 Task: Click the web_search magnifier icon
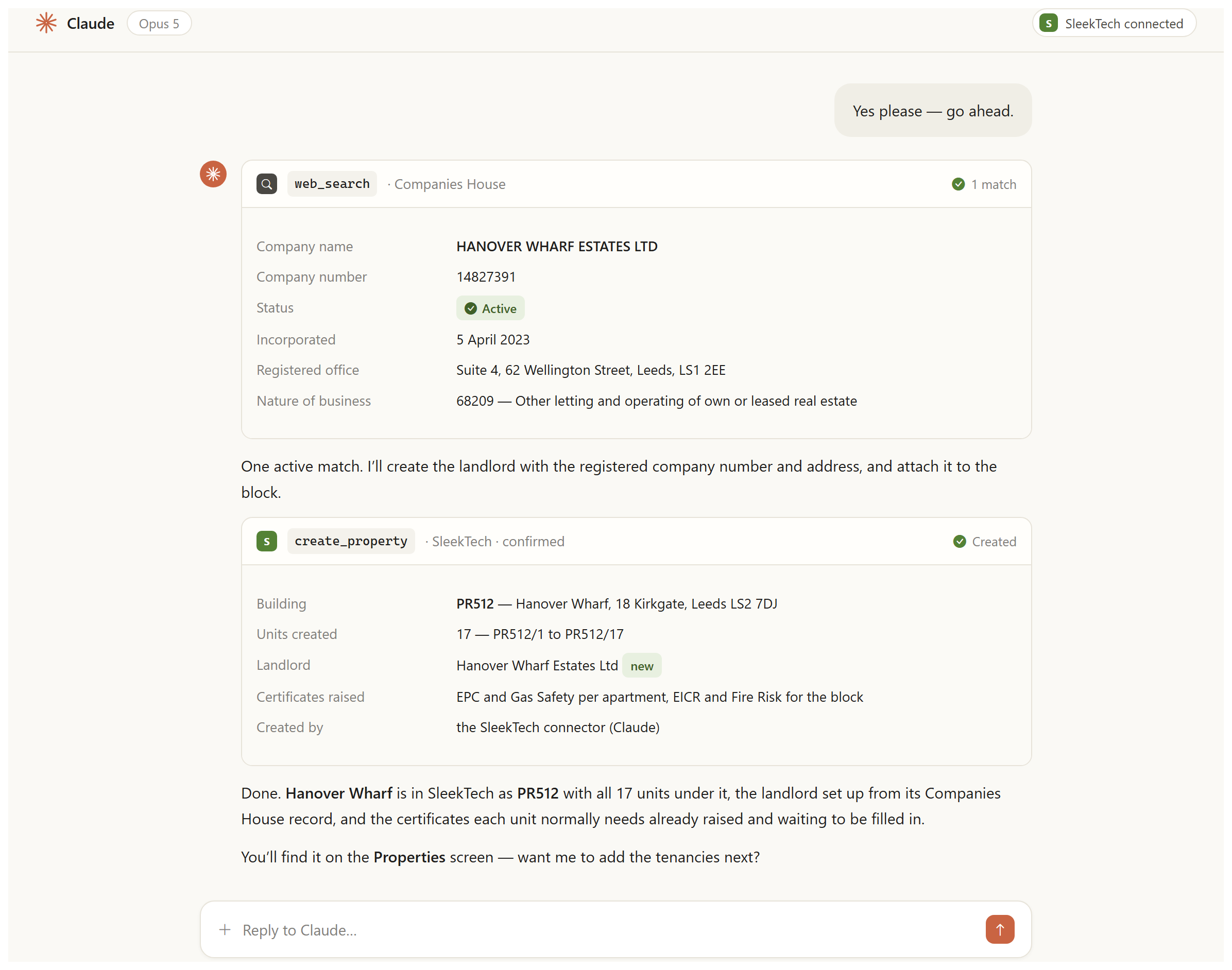[x=266, y=184]
